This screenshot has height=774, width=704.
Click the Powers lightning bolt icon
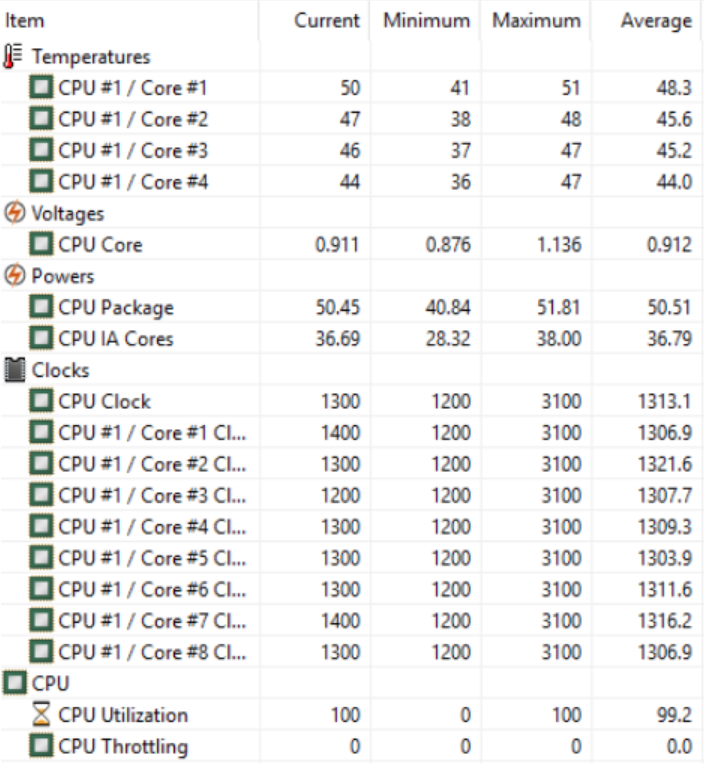[15, 276]
